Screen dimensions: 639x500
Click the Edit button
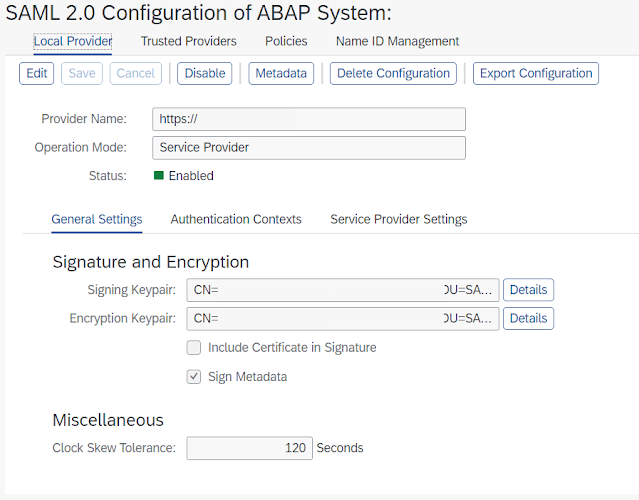click(37, 73)
